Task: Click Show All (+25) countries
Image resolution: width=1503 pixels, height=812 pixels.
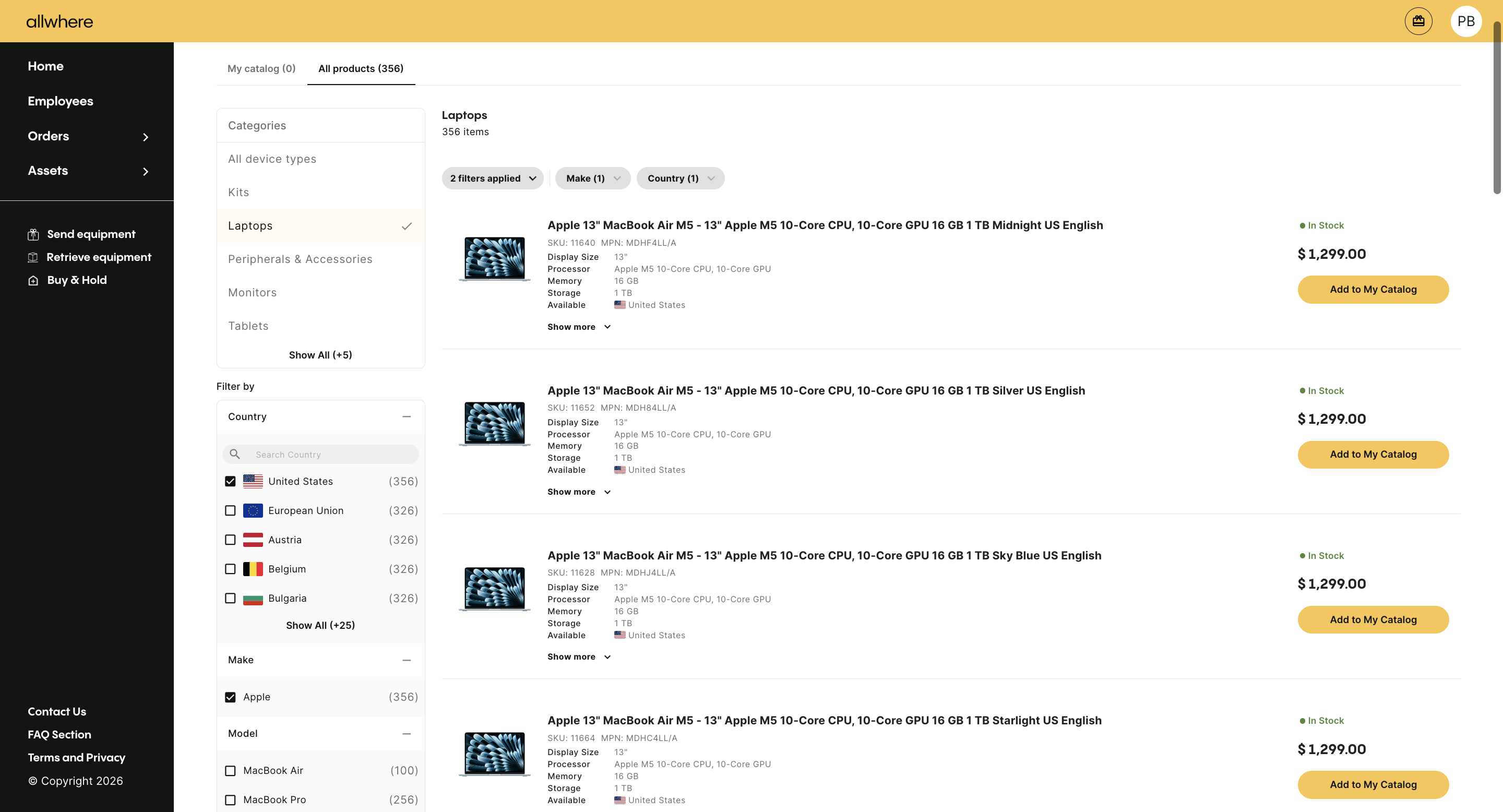Action: 320,625
